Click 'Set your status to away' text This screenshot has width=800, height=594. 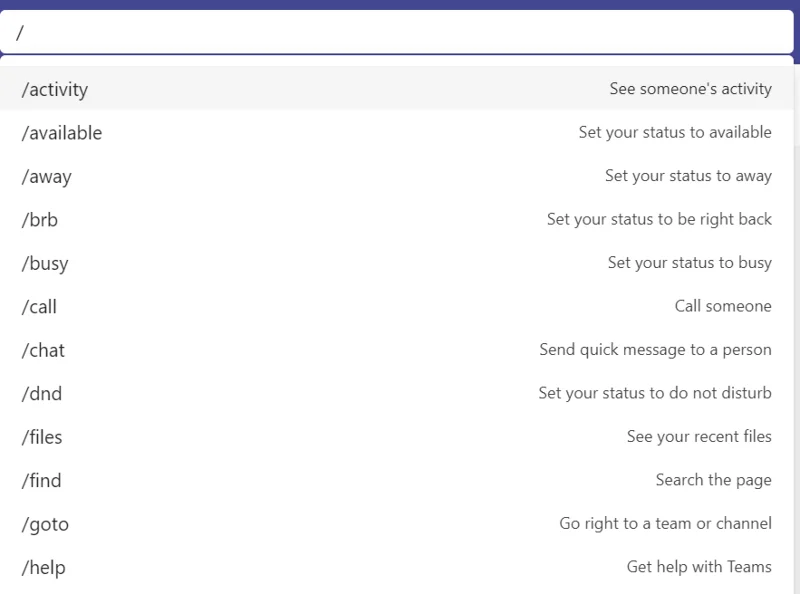tap(688, 176)
